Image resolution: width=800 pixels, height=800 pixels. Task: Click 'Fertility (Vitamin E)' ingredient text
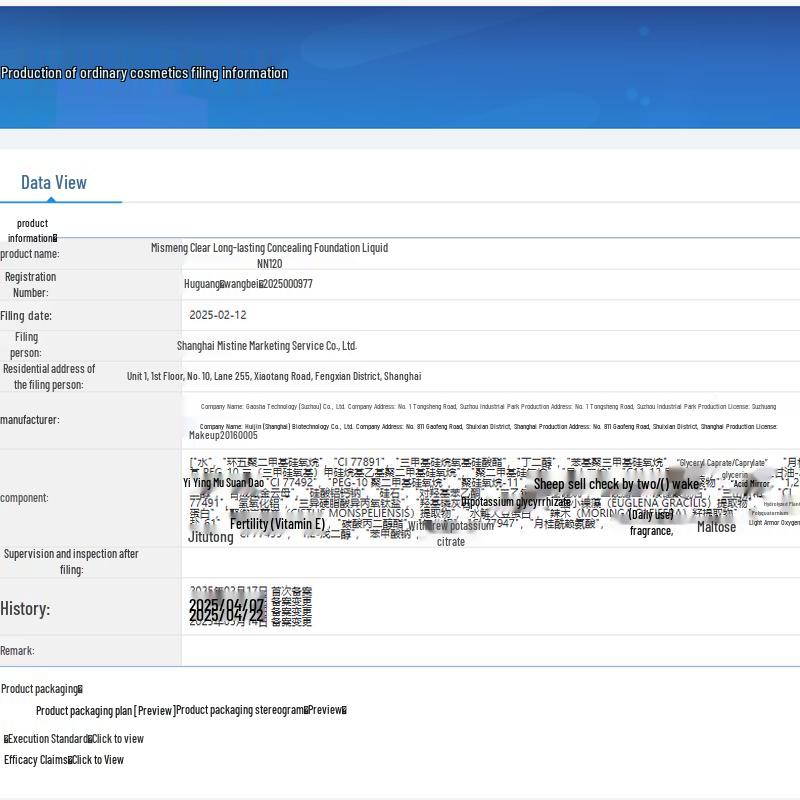click(278, 524)
